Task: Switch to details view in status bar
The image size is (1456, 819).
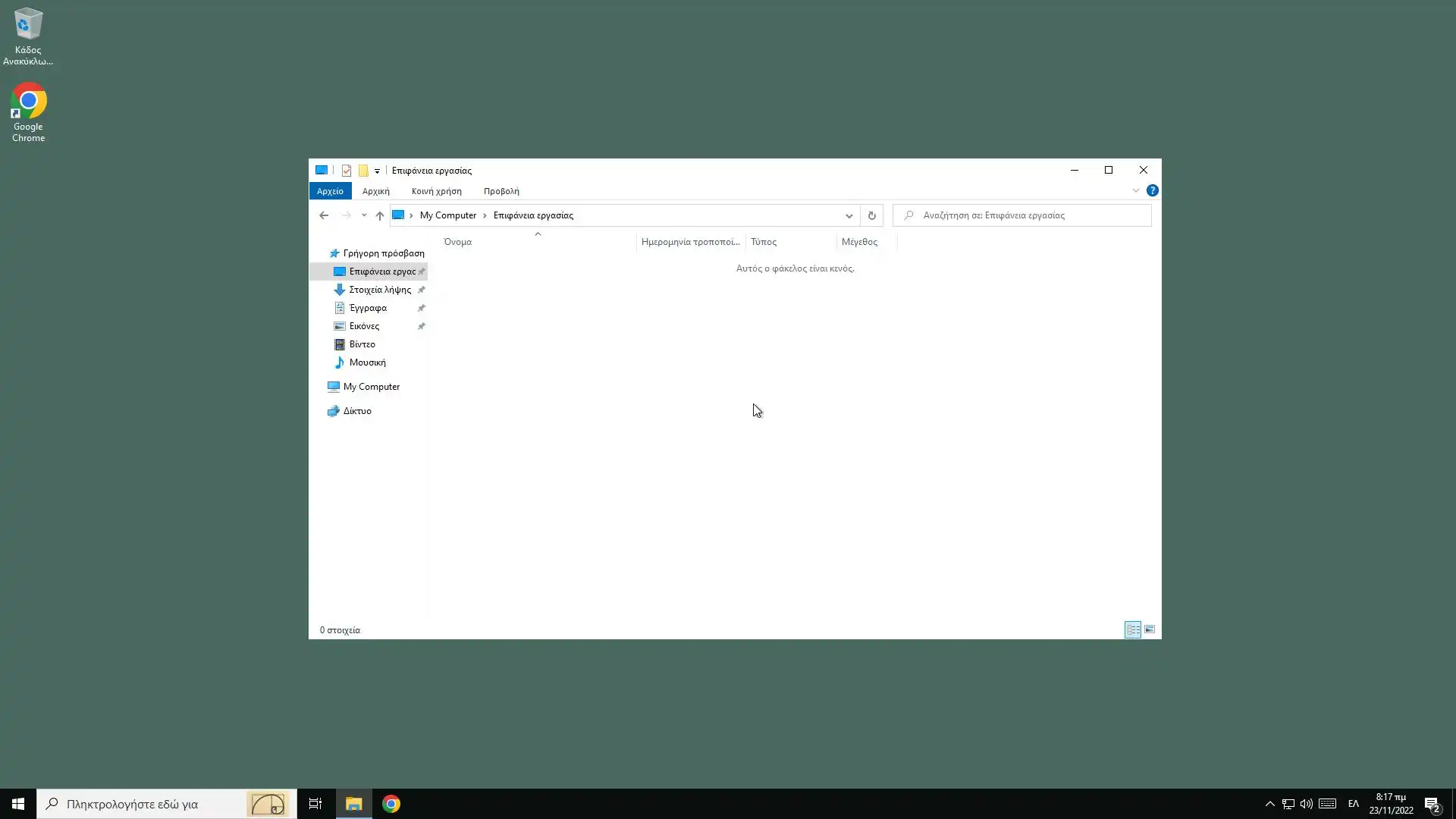Action: (1132, 629)
